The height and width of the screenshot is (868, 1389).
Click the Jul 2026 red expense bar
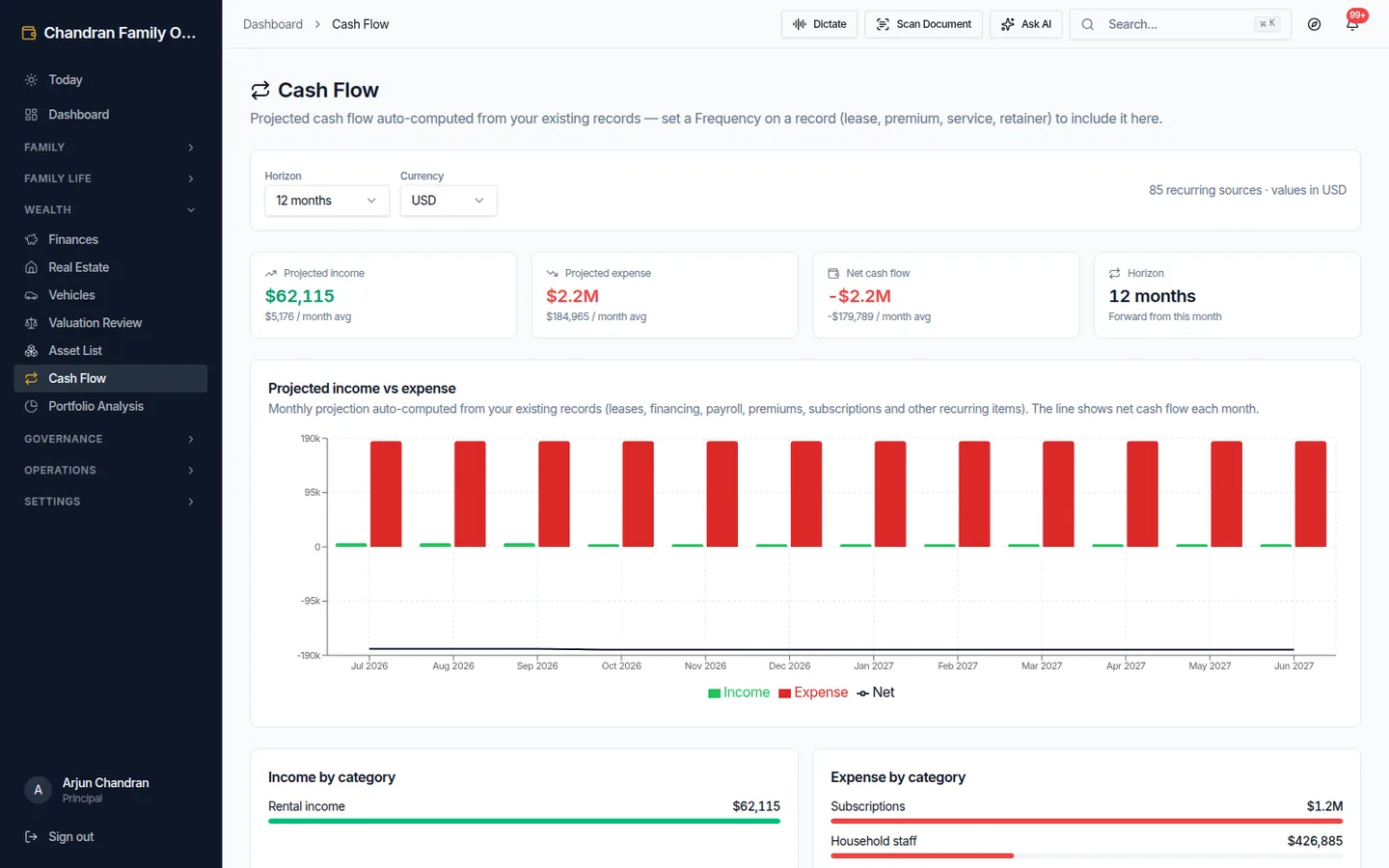(386, 494)
